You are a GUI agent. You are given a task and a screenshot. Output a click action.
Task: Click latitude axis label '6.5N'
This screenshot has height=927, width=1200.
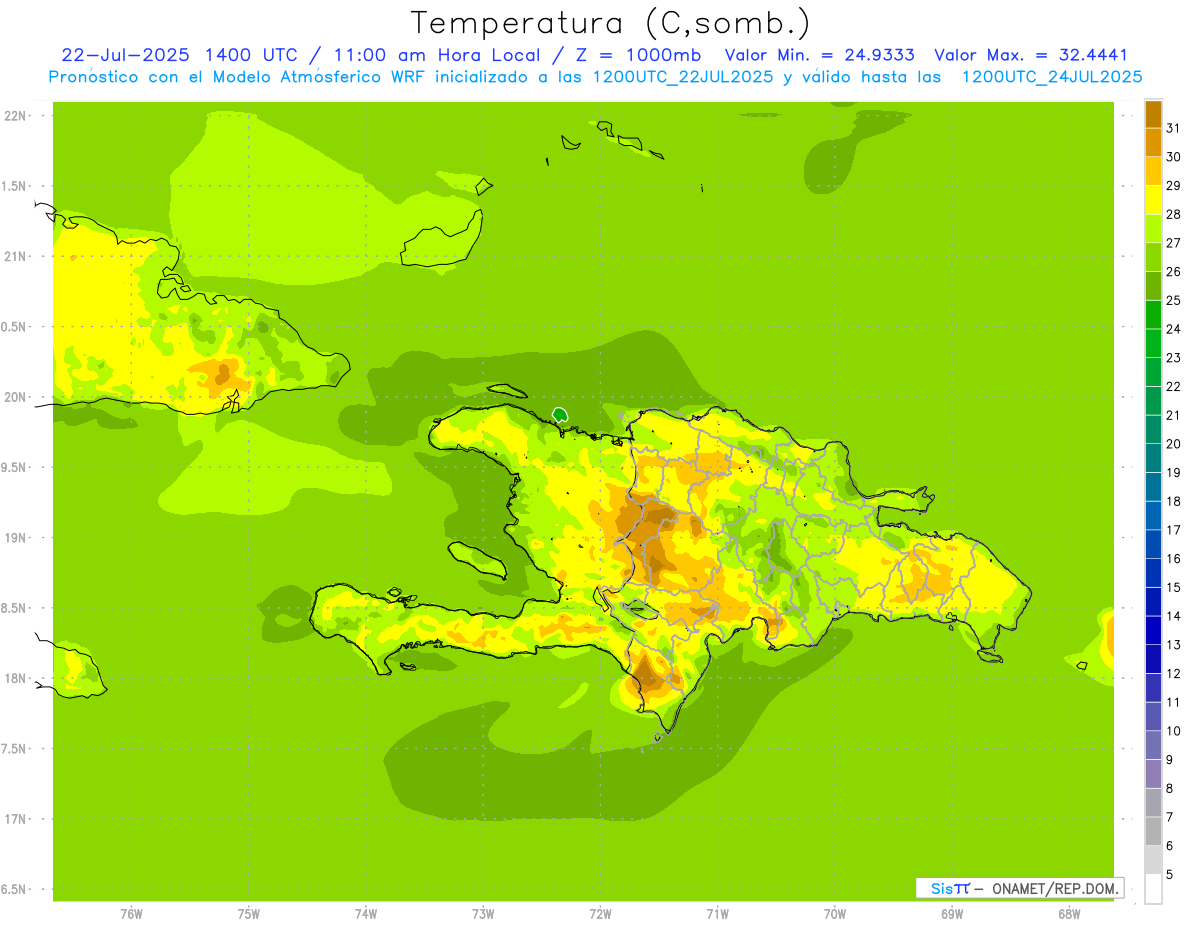pyautogui.click(x=15, y=890)
